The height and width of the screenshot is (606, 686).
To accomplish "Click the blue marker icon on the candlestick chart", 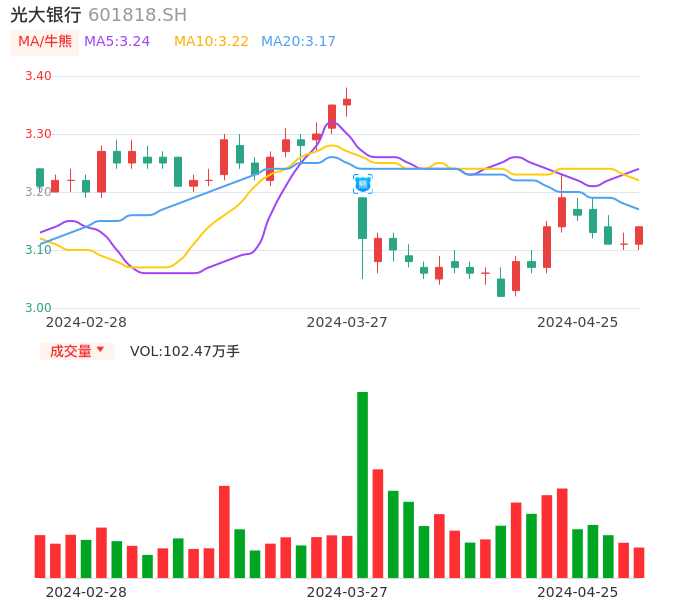I will click(362, 184).
